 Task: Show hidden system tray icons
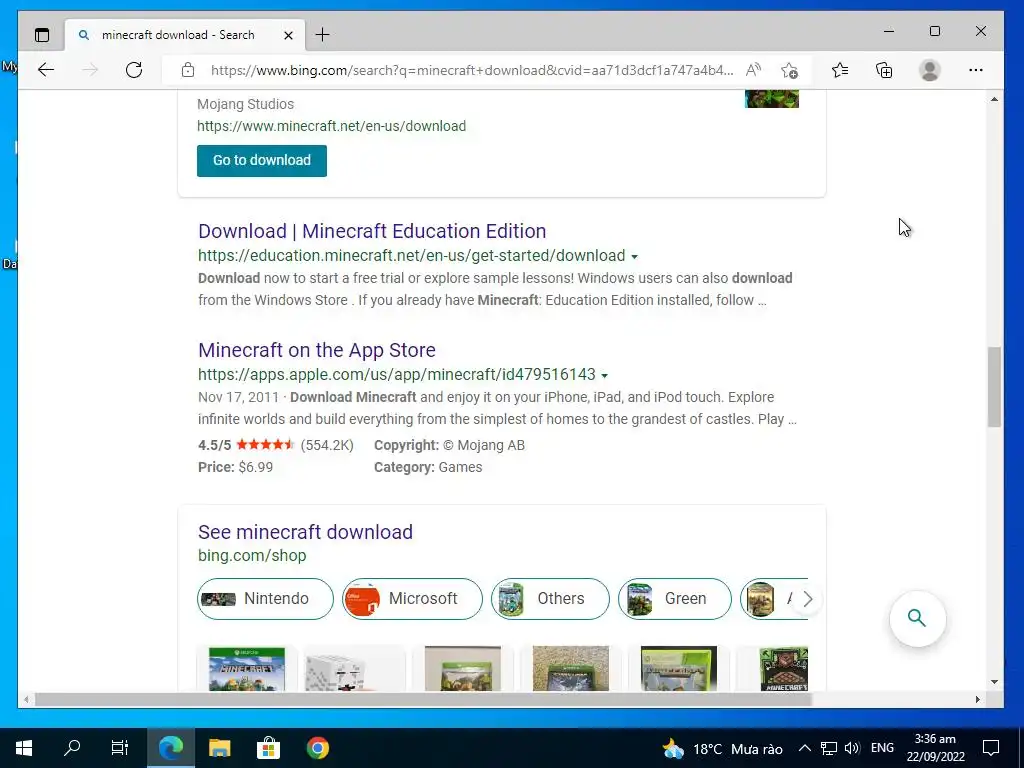tap(805, 748)
